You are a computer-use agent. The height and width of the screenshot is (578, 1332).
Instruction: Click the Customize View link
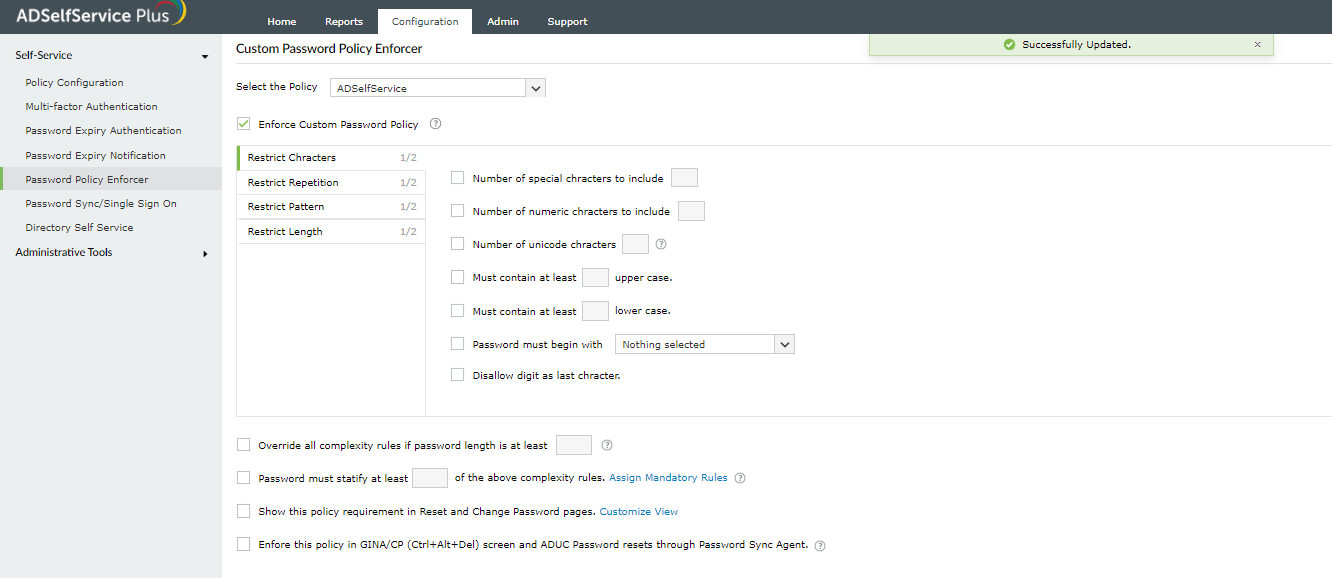[639, 511]
